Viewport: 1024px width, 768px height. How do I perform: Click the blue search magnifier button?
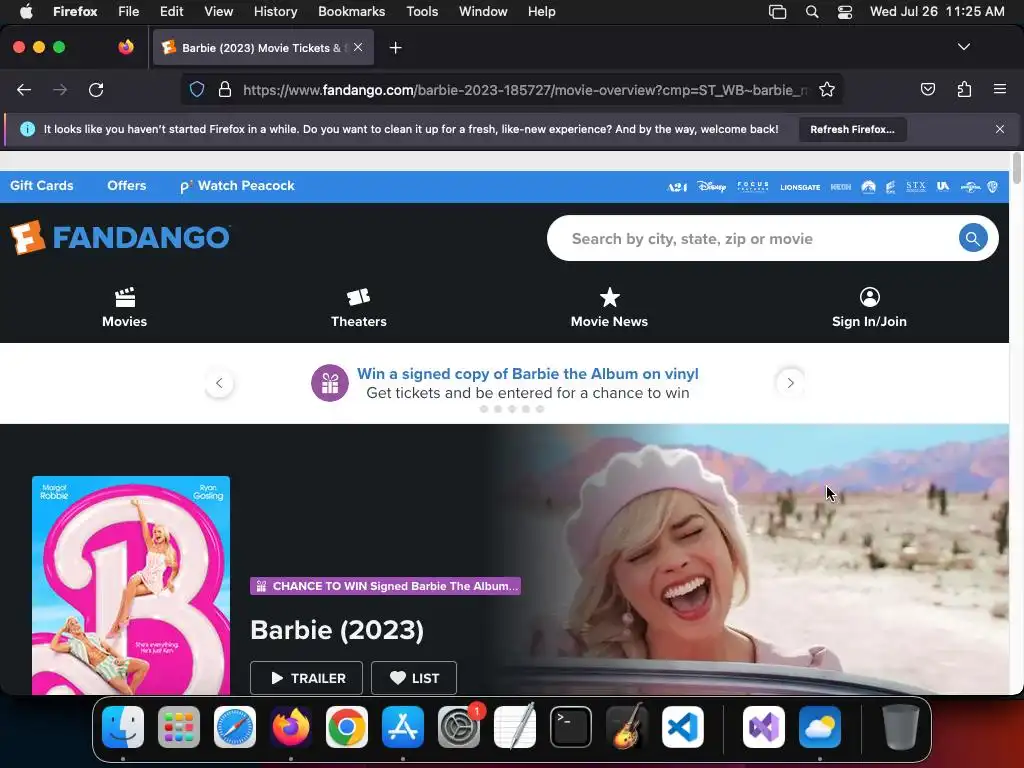[x=972, y=238]
